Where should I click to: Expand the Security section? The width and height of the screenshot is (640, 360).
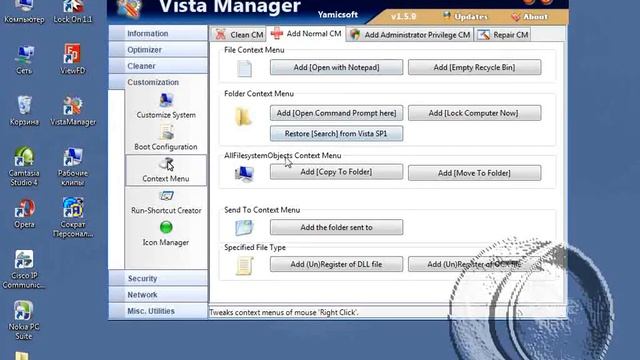[x=158, y=278]
